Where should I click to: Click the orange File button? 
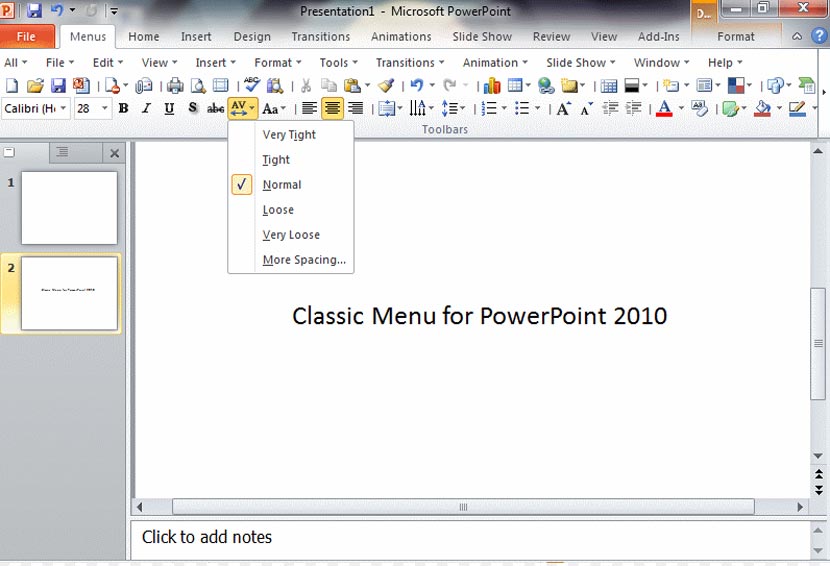[x=26, y=37]
